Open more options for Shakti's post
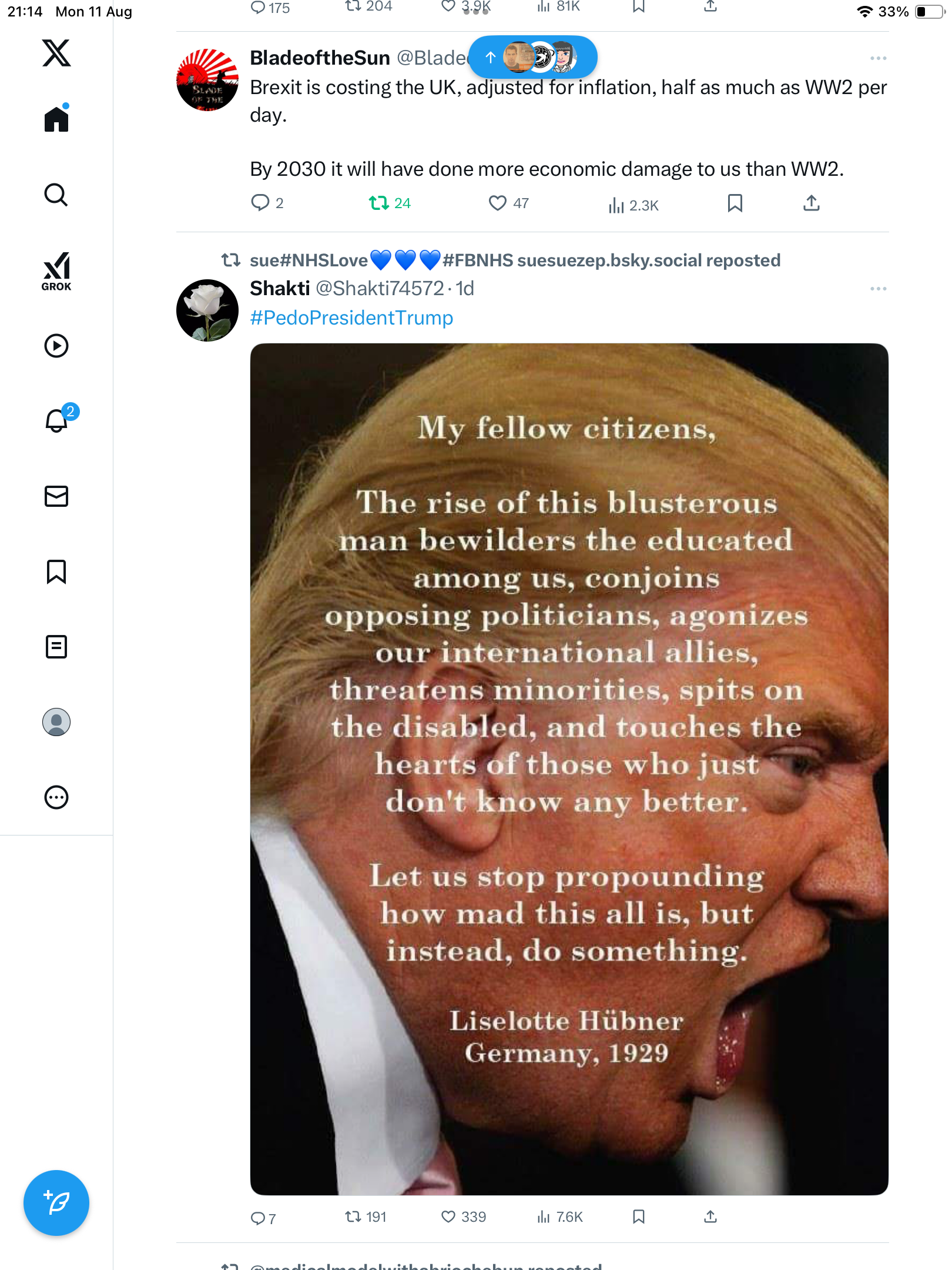Image resolution: width=952 pixels, height=1270 pixels. click(x=878, y=289)
